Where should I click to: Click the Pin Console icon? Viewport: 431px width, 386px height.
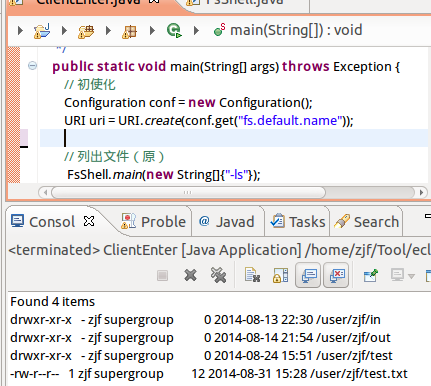(x=371, y=275)
